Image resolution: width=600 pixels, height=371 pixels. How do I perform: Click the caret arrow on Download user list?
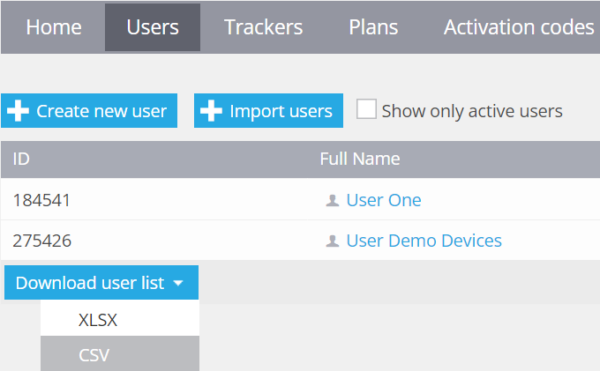[178, 283]
